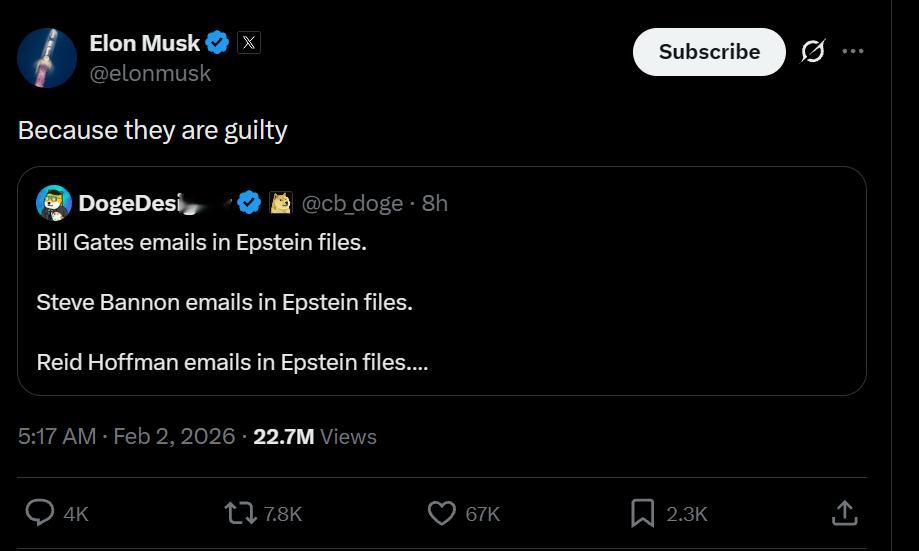Open the three-dot more options menu

pyautogui.click(x=853, y=51)
